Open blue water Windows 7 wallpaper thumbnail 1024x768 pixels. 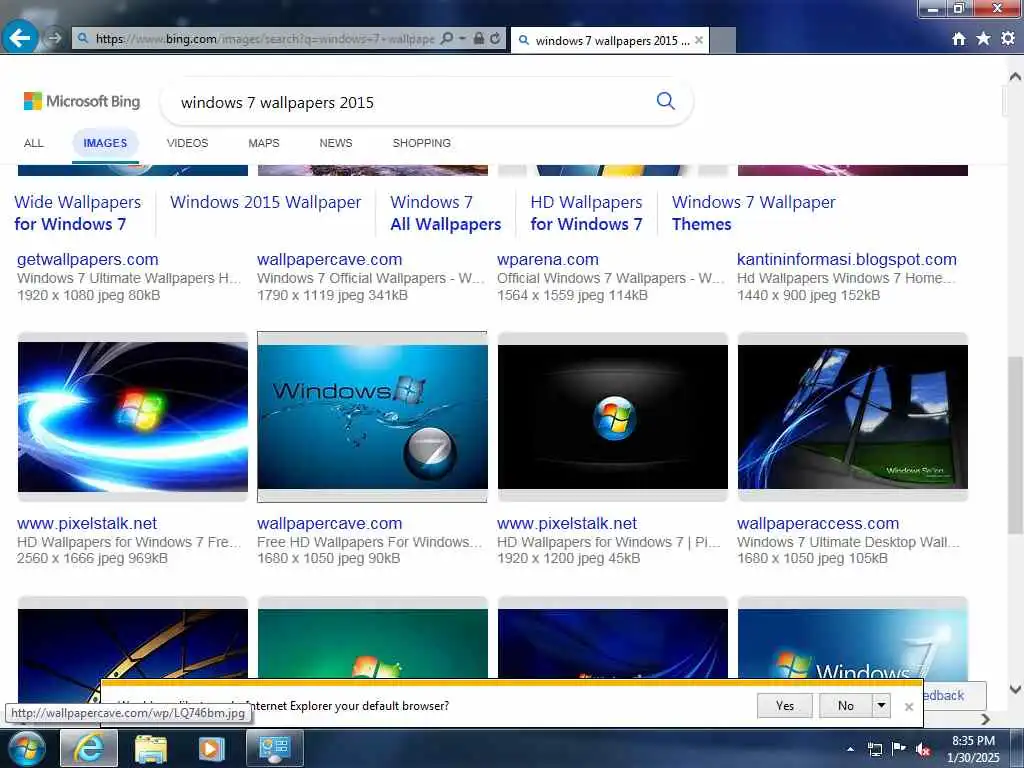pyautogui.click(x=372, y=417)
